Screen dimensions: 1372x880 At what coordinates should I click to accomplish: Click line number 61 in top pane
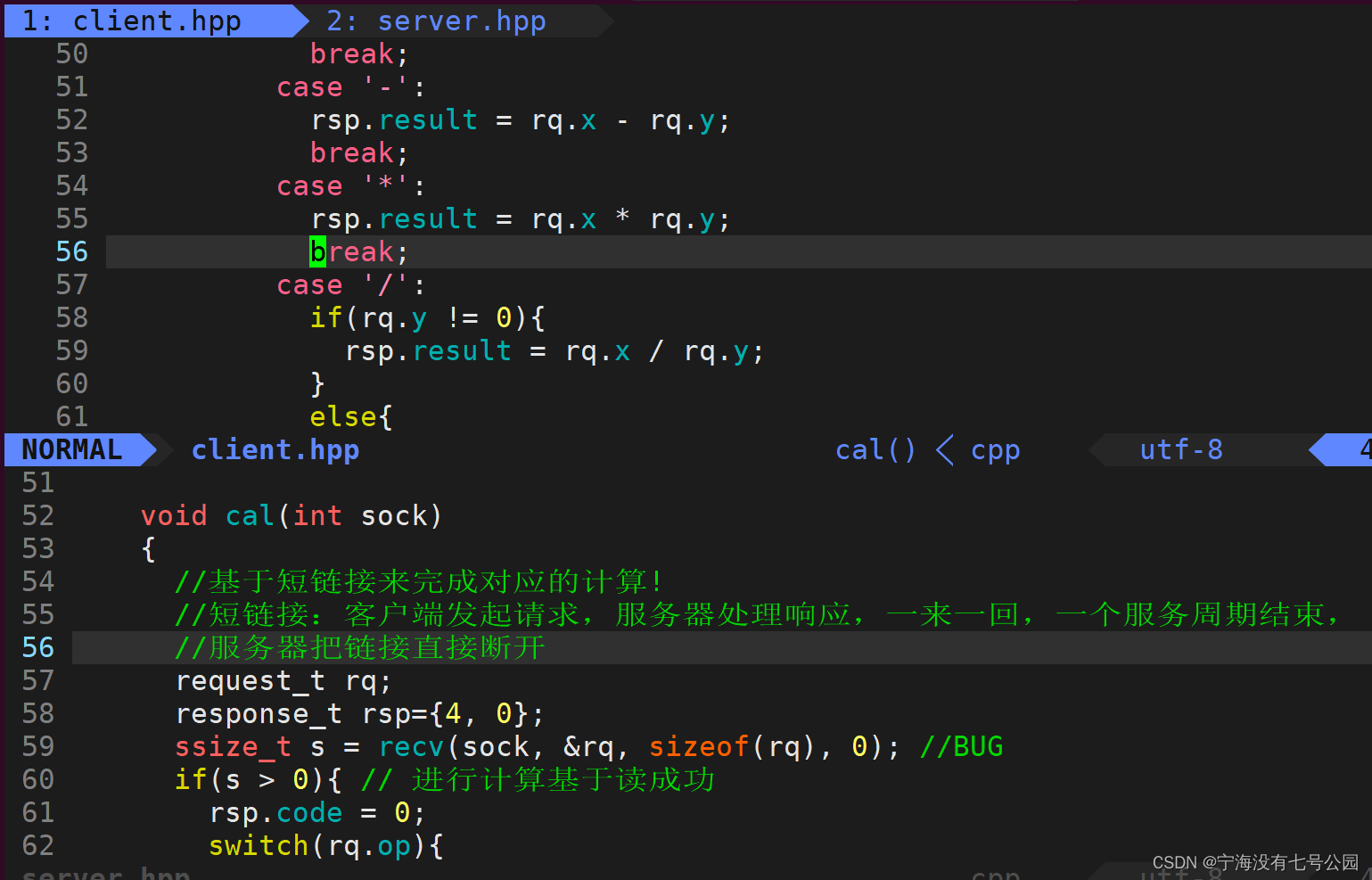click(x=71, y=416)
